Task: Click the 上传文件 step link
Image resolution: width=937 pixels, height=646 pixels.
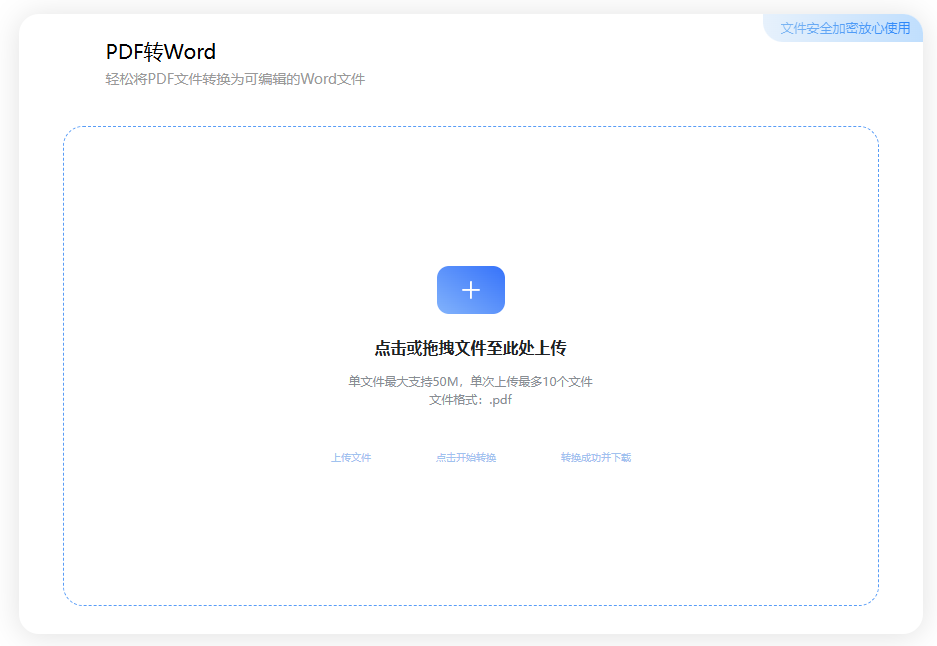Action: coord(350,457)
